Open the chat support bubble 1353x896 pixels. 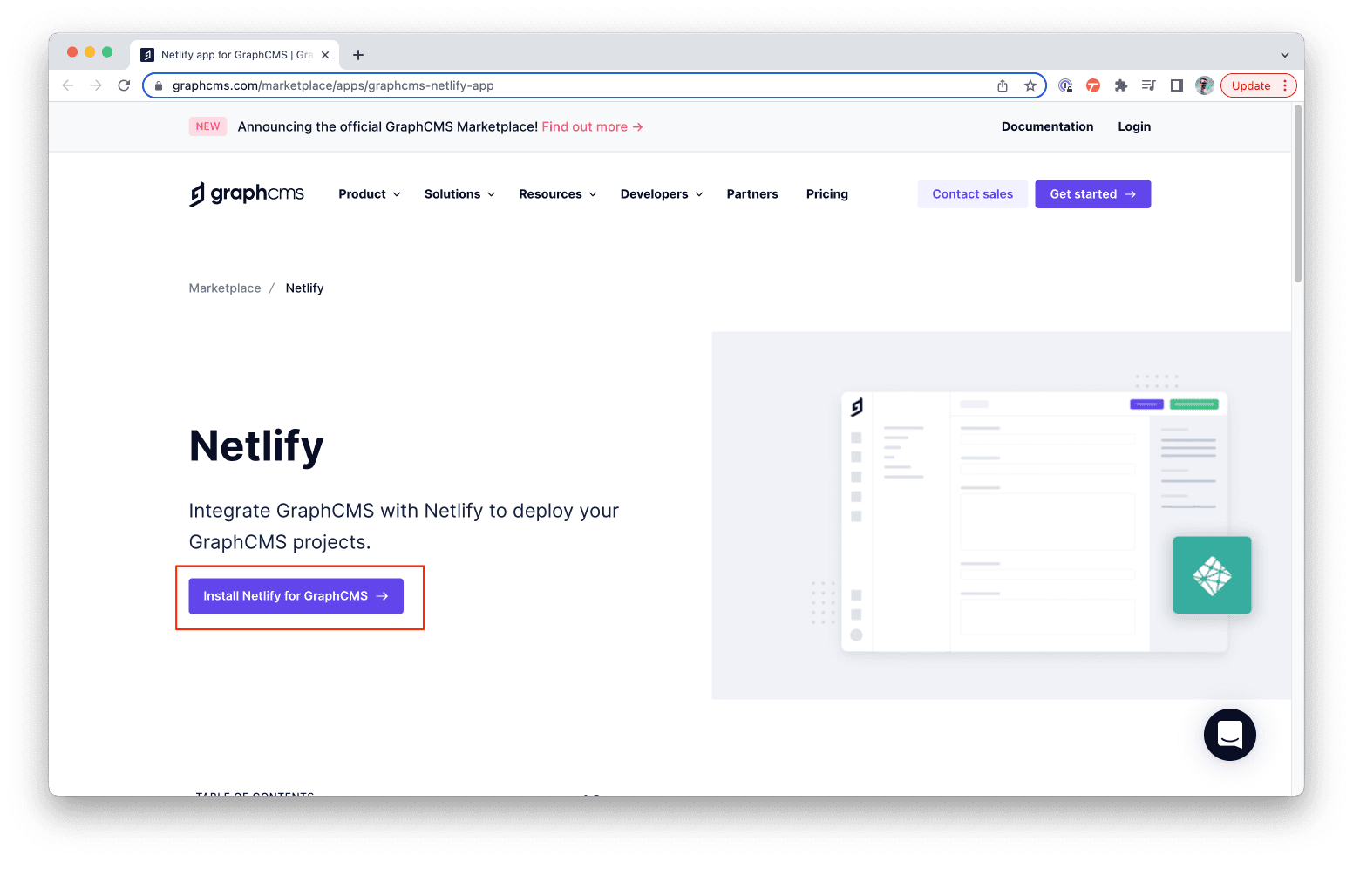pos(1229,734)
